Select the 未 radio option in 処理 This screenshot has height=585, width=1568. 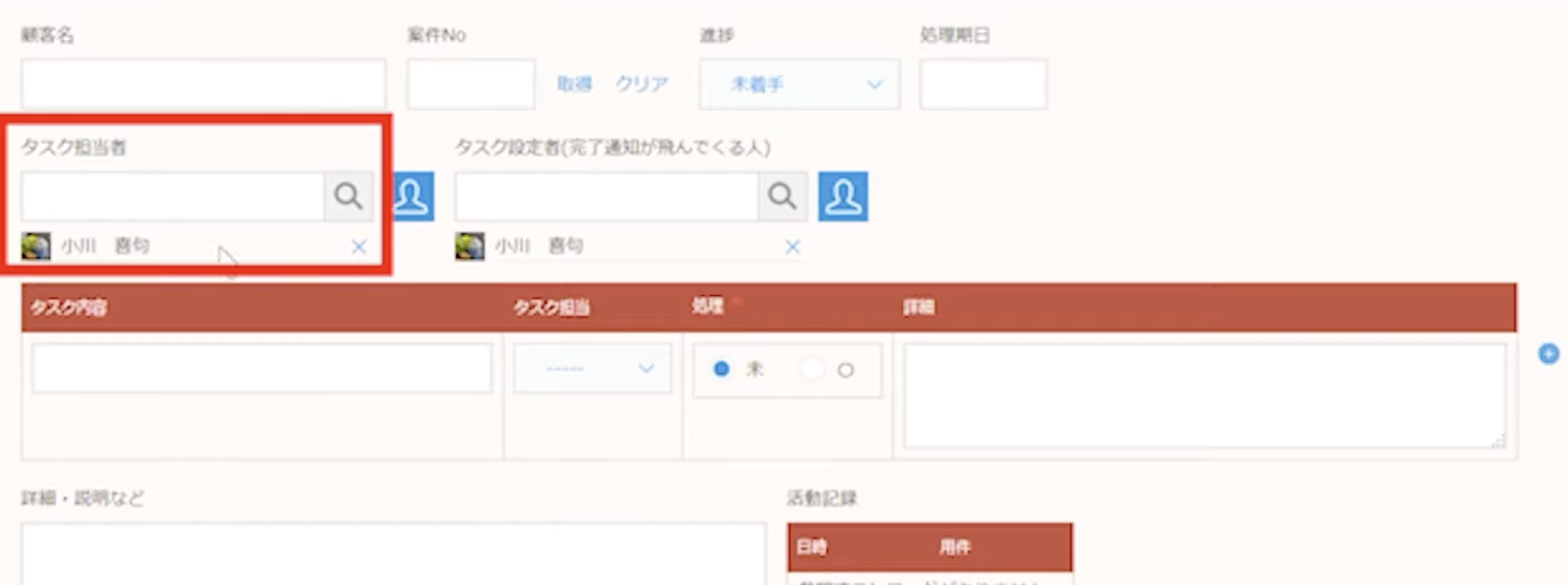click(x=721, y=369)
